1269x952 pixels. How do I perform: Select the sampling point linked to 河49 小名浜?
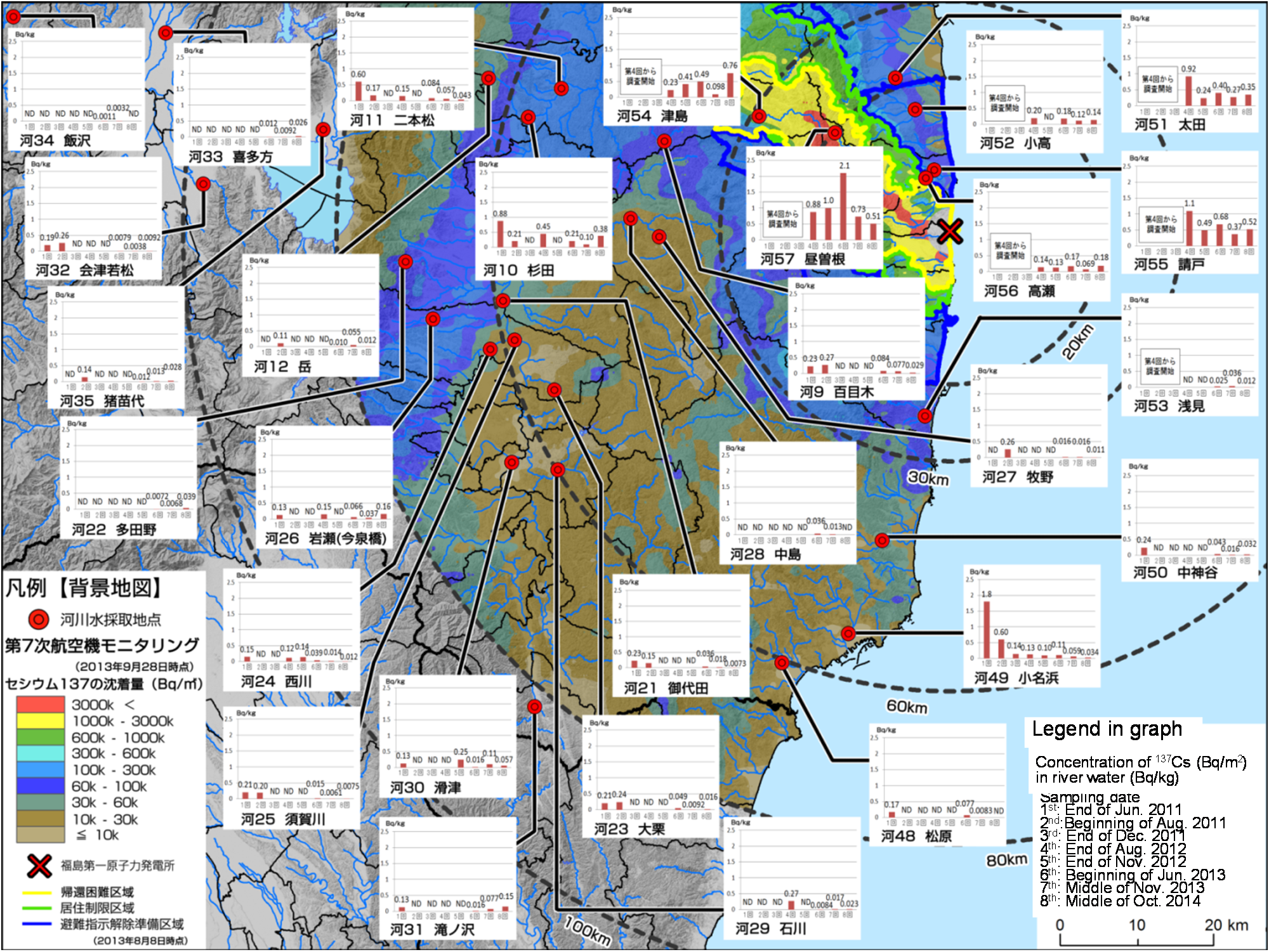pyautogui.click(x=848, y=632)
